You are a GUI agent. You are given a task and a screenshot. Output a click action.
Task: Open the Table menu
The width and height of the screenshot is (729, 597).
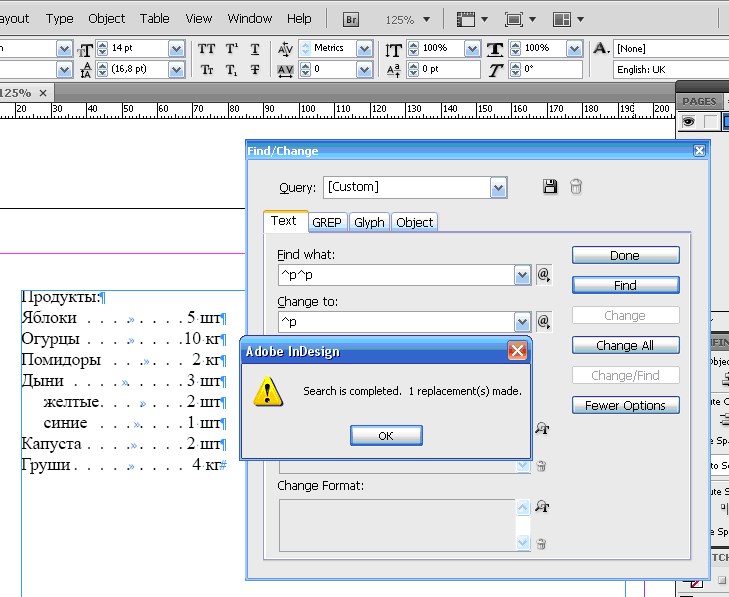pyautogui.click(x=154, y=19)
